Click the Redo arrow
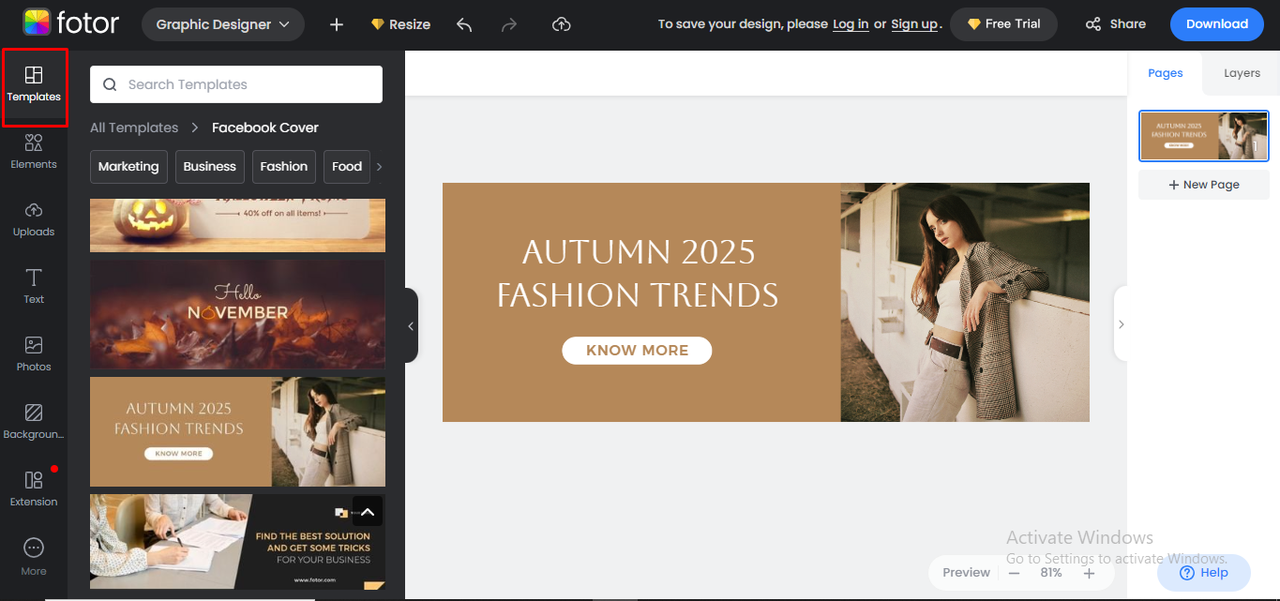The height and width of the screenshot is (601, 1280). point(510,24)
